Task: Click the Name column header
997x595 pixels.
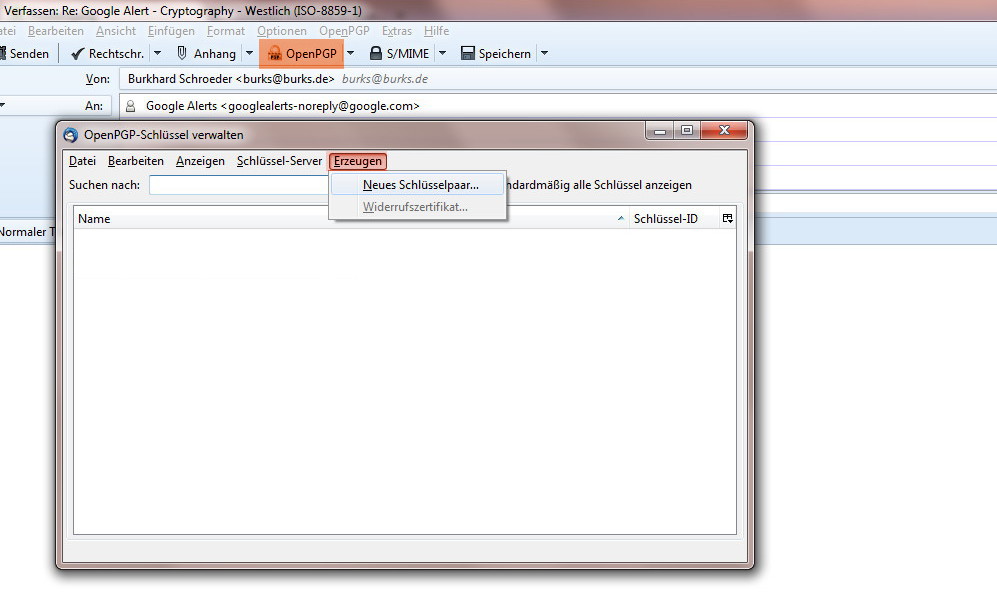Action: click(x=351, y=219)
